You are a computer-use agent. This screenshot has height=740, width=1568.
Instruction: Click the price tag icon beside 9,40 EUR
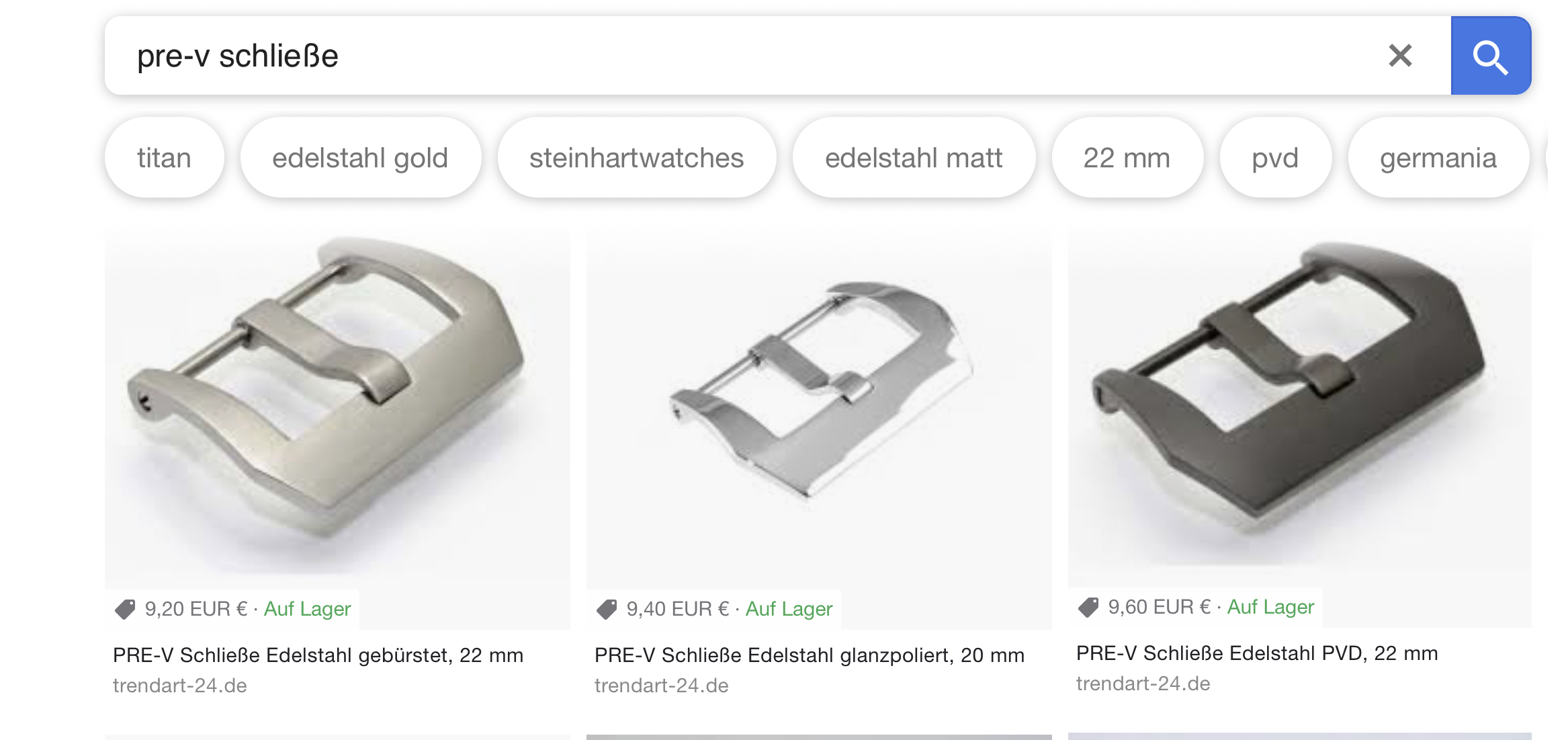[x=607, y=609]
